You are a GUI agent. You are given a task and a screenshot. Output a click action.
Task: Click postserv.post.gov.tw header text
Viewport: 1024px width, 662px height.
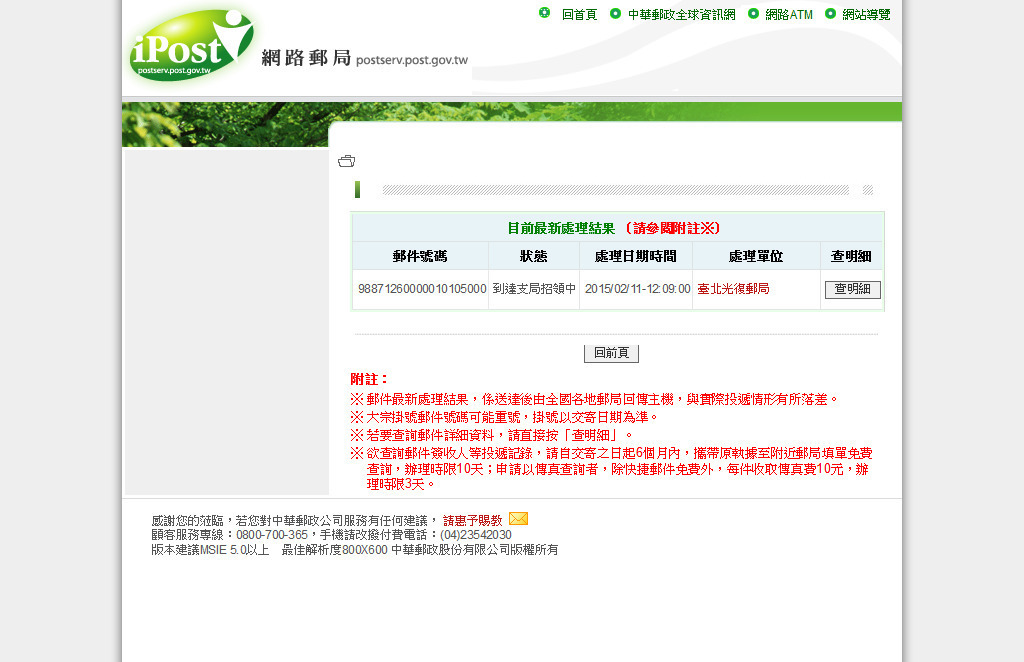coord(412,60)
